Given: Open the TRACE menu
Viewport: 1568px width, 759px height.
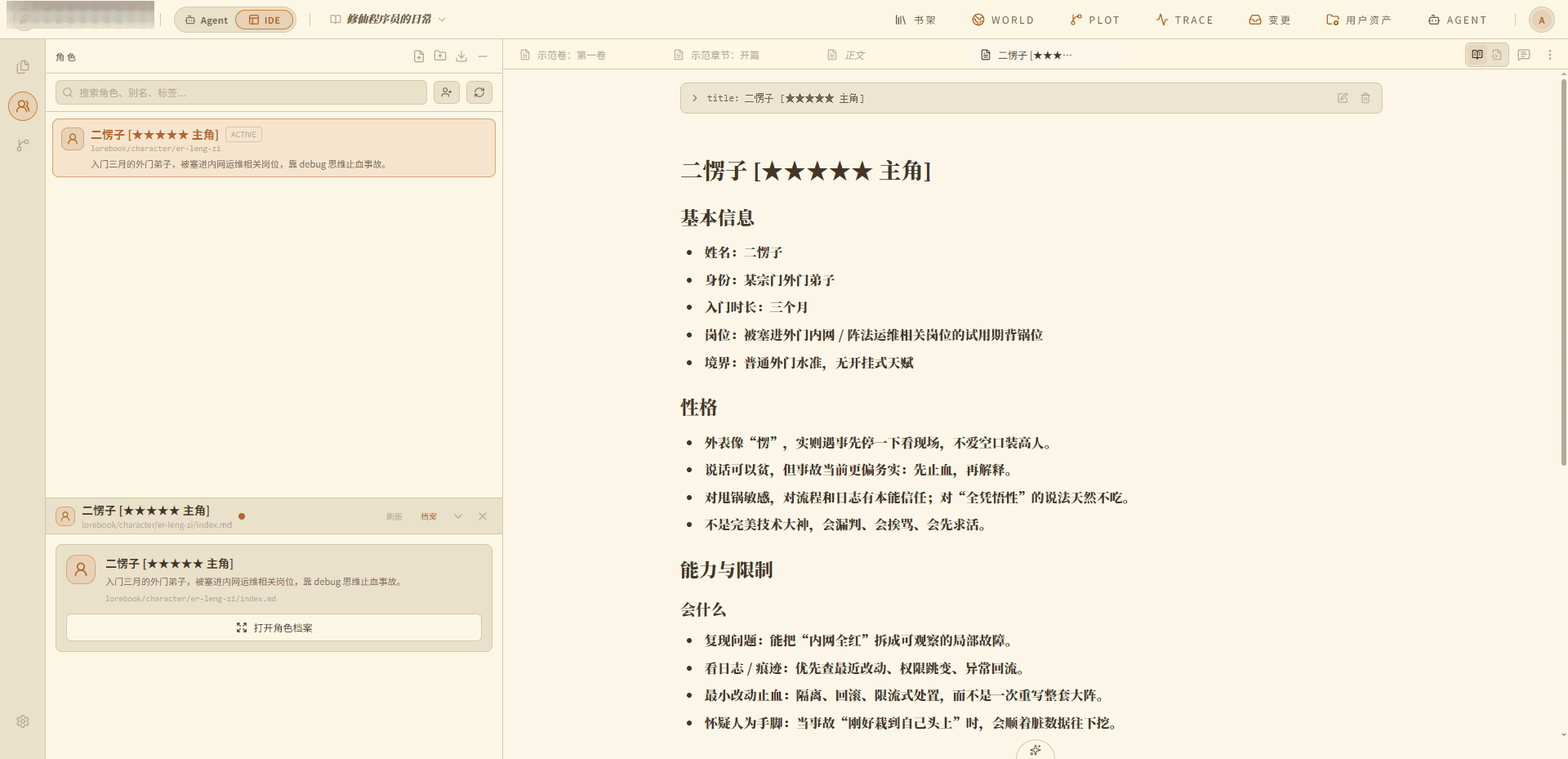Looking at the screenshot, I should [x=1185, y=20].
